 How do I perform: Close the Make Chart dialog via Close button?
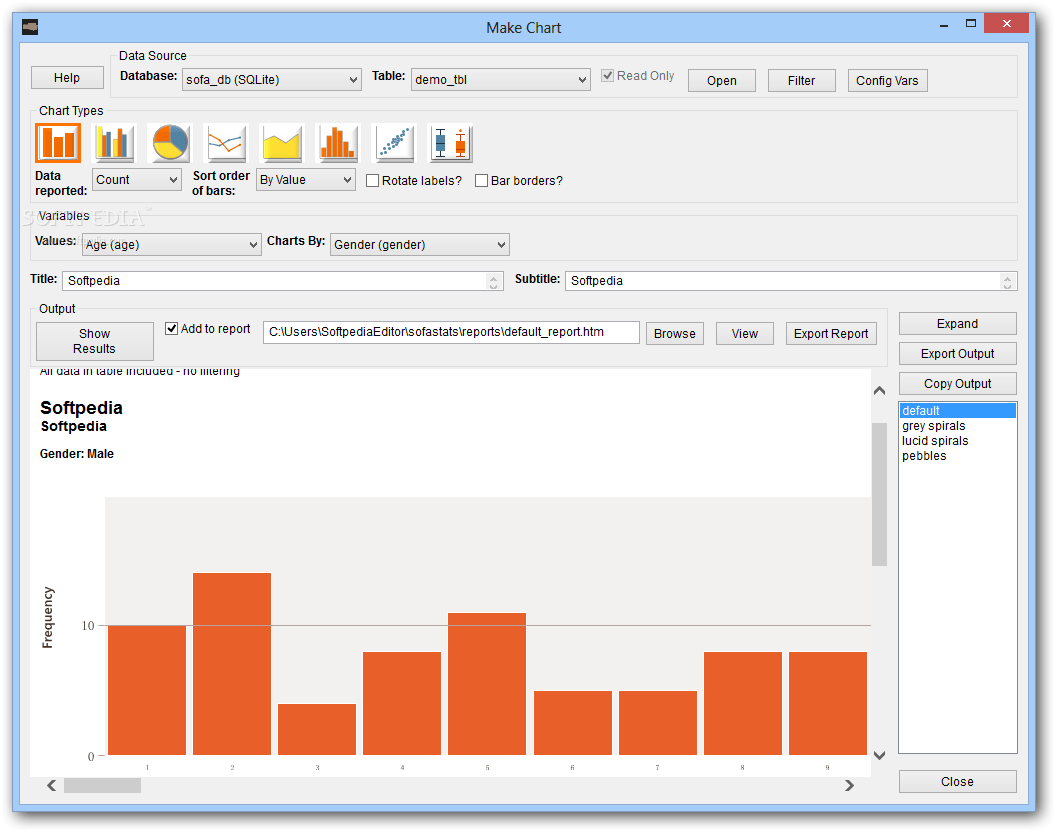point(957,781)
